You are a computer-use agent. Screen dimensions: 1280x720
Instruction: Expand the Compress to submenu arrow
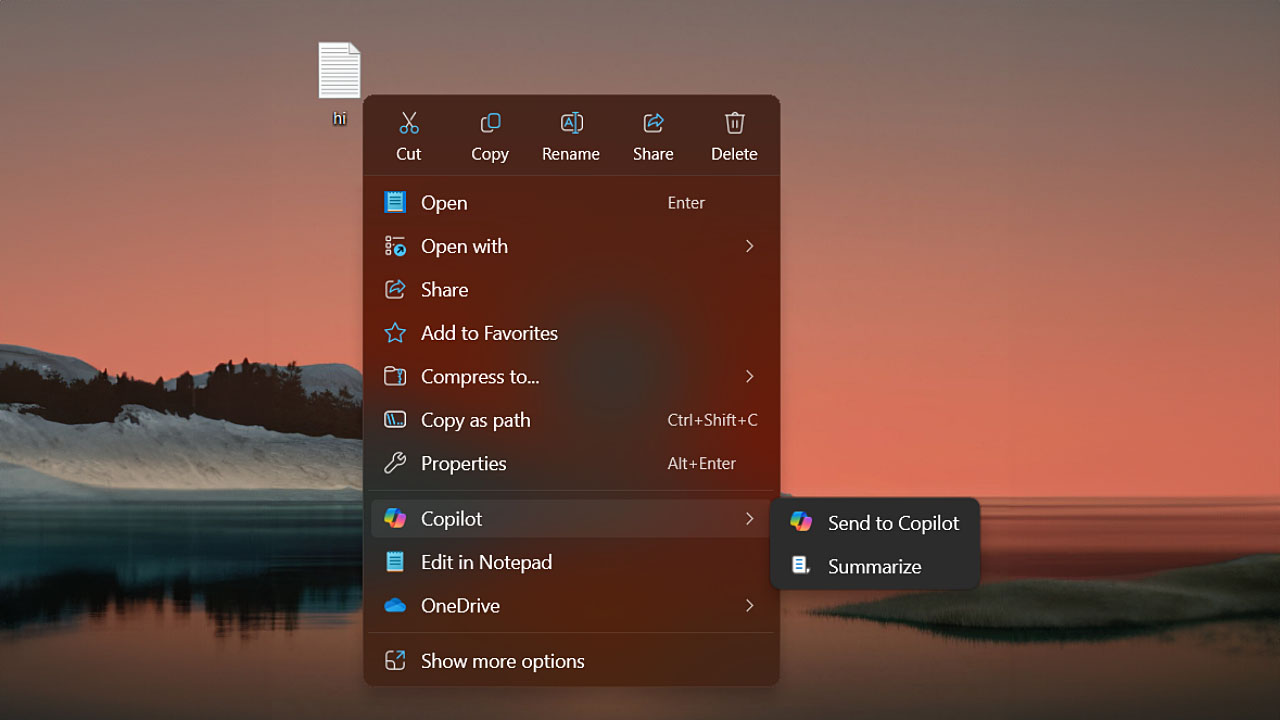(x=749, y=376)
